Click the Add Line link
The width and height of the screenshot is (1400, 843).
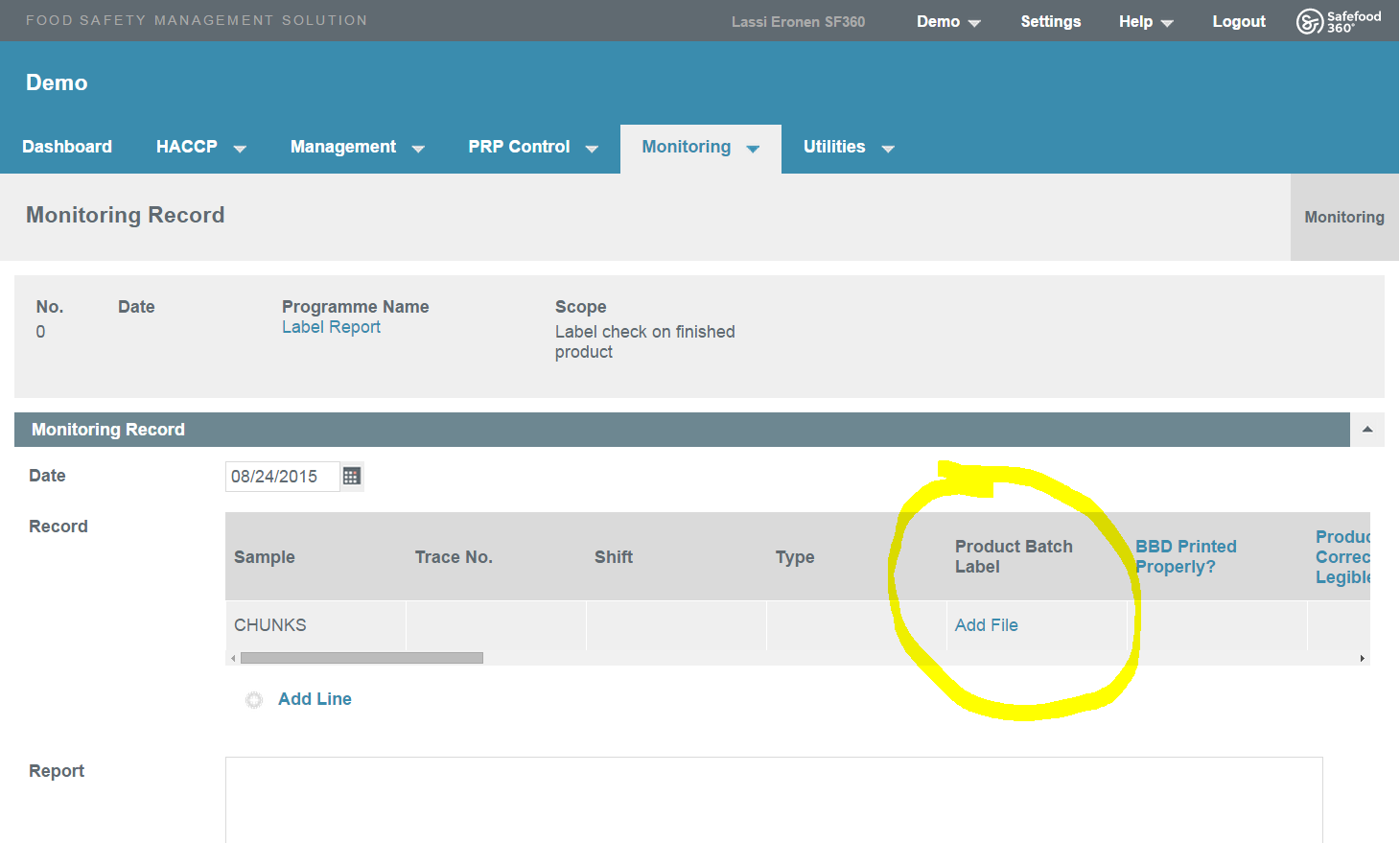click(315, 699)
